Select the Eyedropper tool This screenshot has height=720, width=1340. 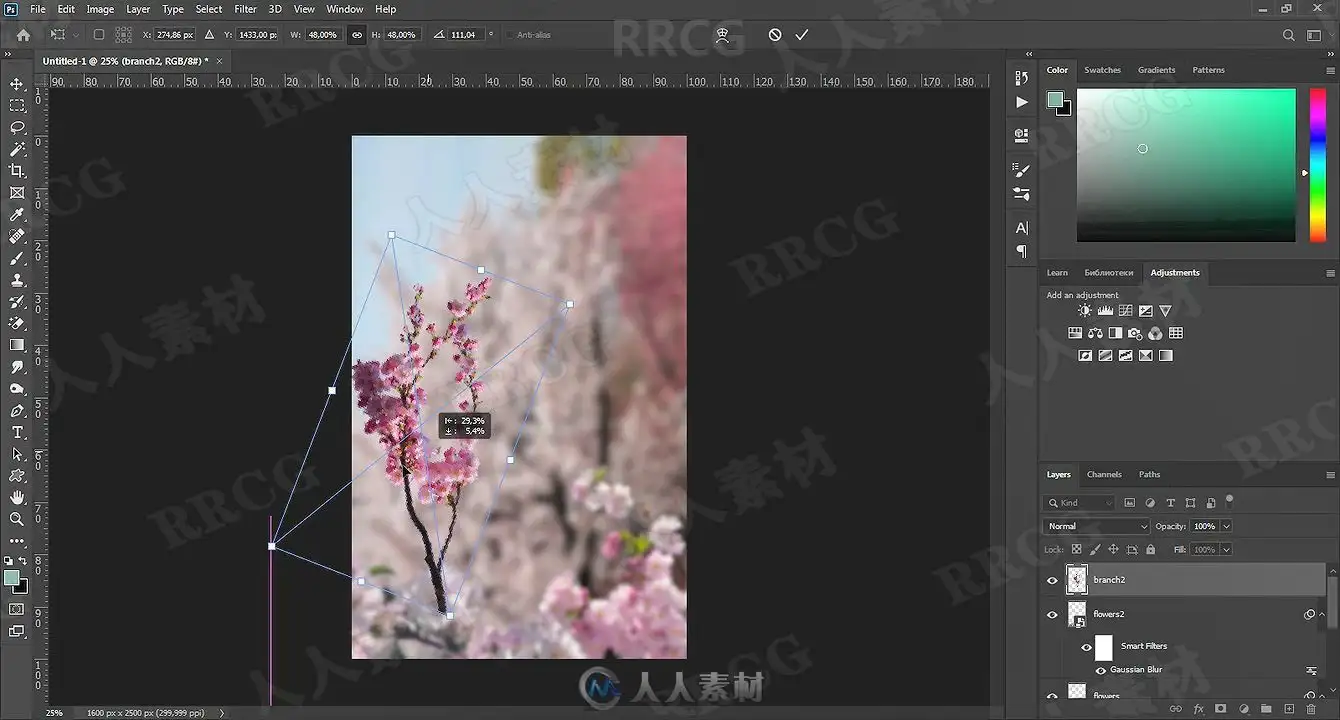coord(17,215)
